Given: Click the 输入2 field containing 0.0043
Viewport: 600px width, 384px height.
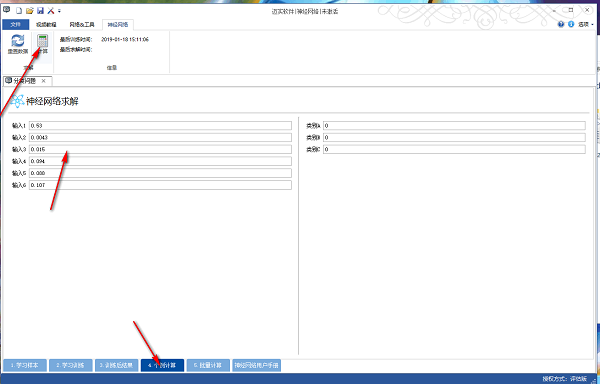Looking at the screenshot, I should pyautogui.click(x=160, y=137).
